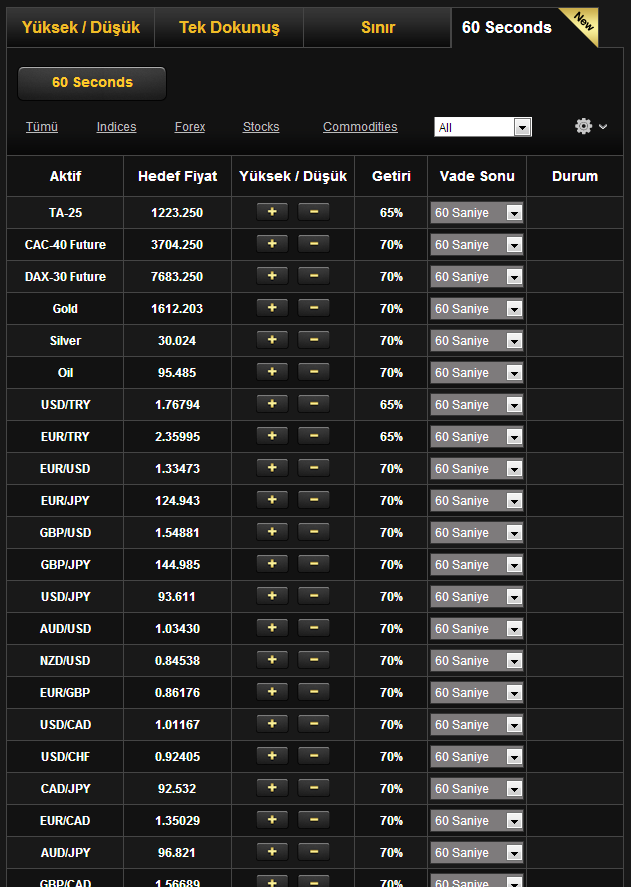The height and width of the screenshot is (887, 631).
Task: Open the expiry dropdown for EUR/JPY
Action: (x=477, y=501)
